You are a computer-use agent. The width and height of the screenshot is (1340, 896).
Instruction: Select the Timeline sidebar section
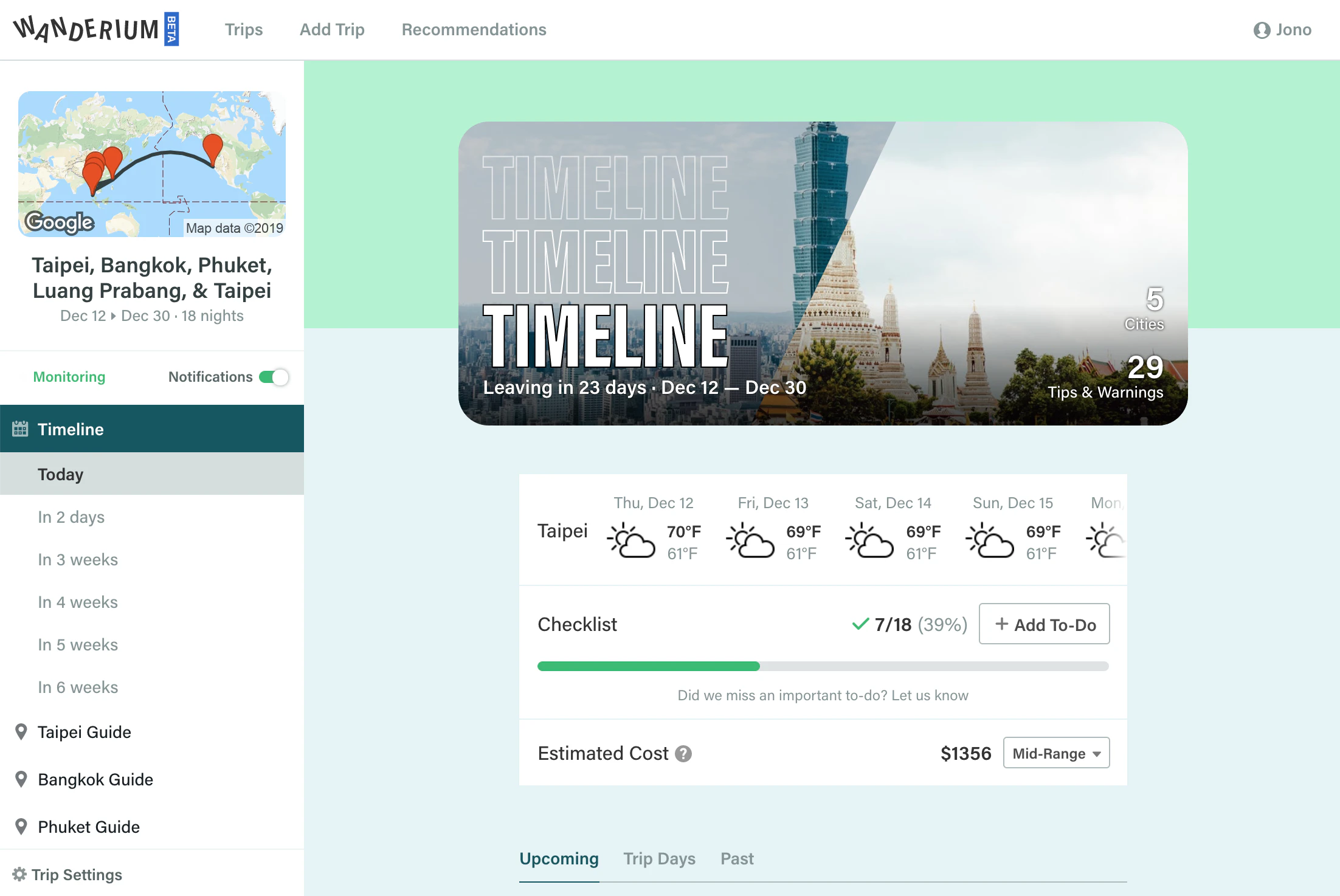pos(152,429)
